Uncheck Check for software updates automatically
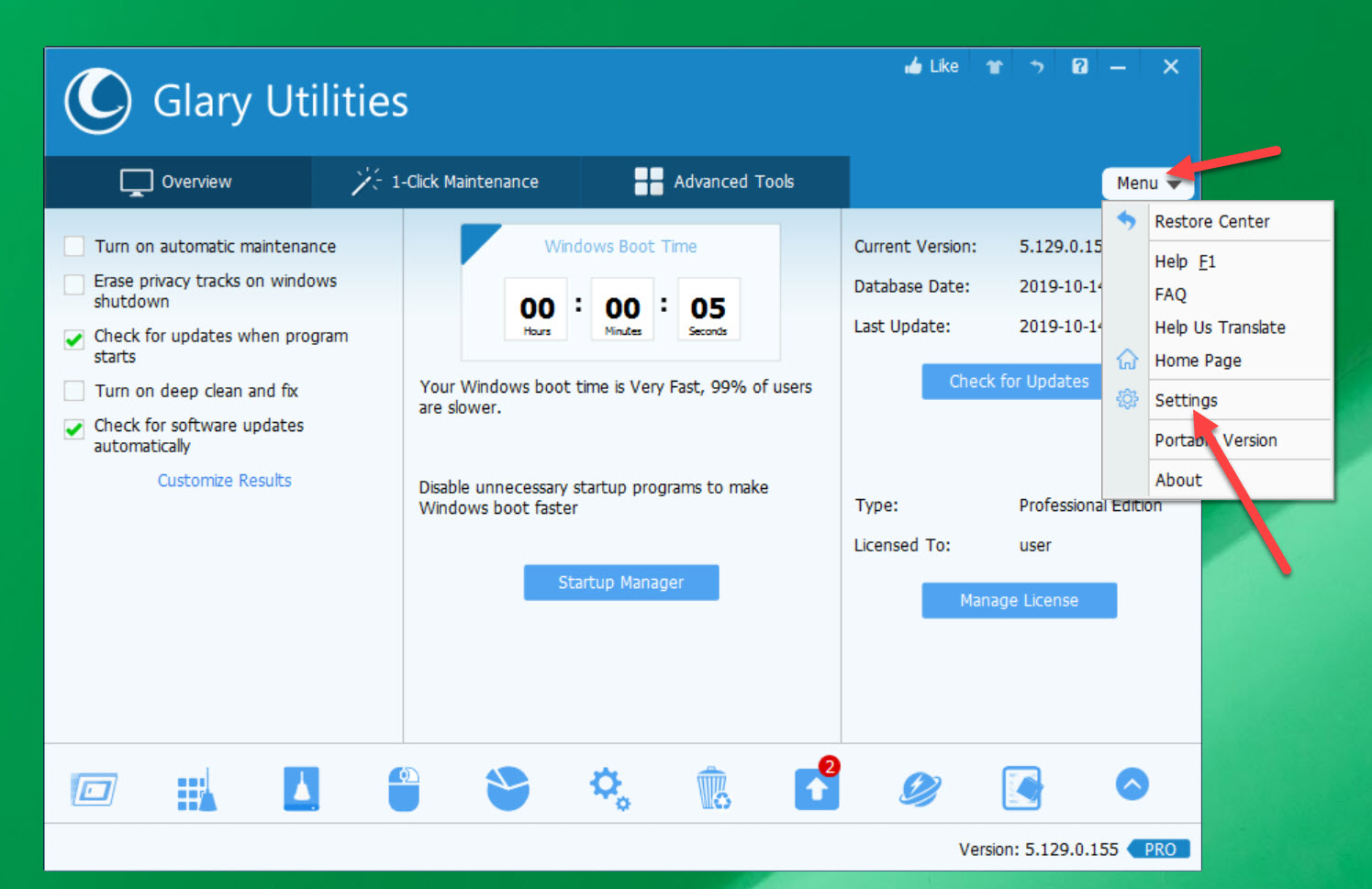 point(74,429)
